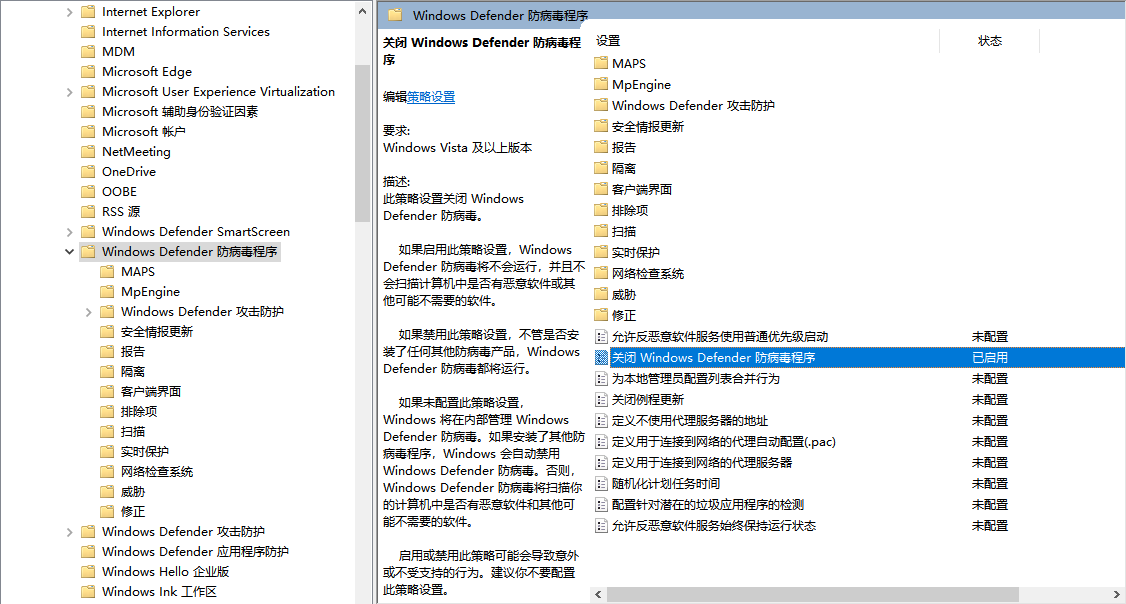Click policy icon for 允许反恶意软件服务使用普通优先级启动
The image size is (1126, 604).
tap(601, 337)
